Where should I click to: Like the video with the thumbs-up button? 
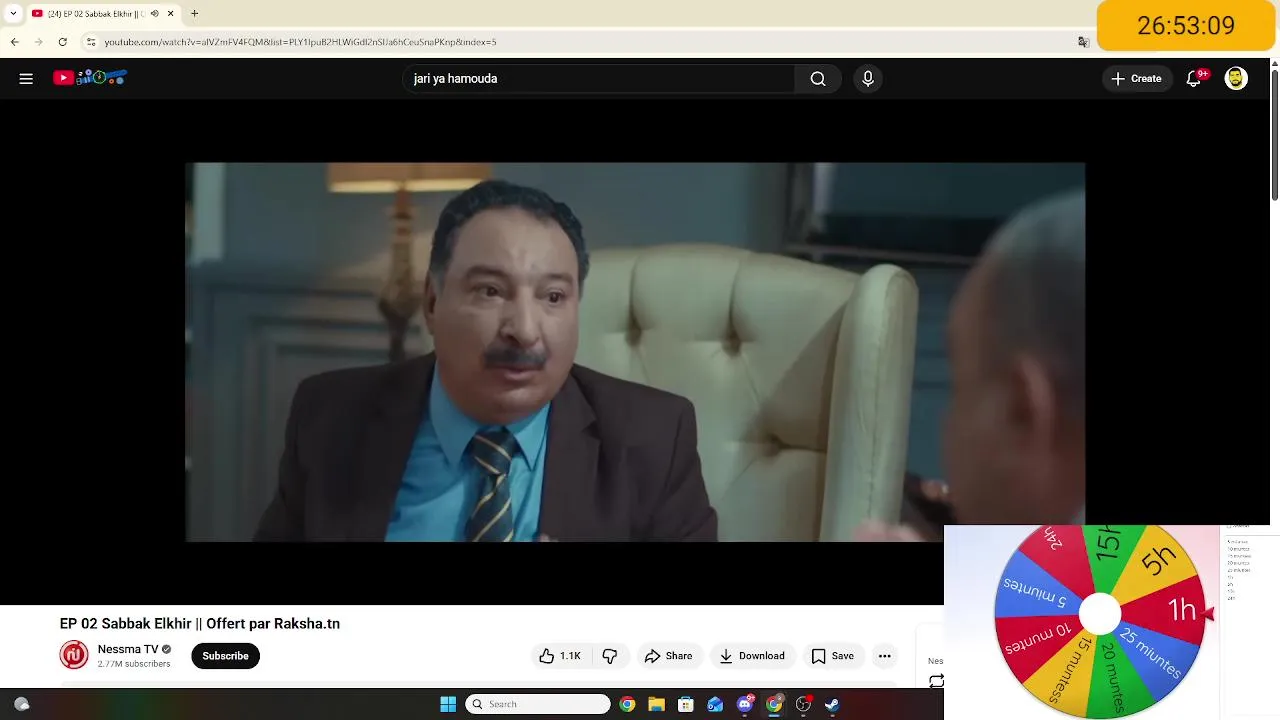coord(560,656)
